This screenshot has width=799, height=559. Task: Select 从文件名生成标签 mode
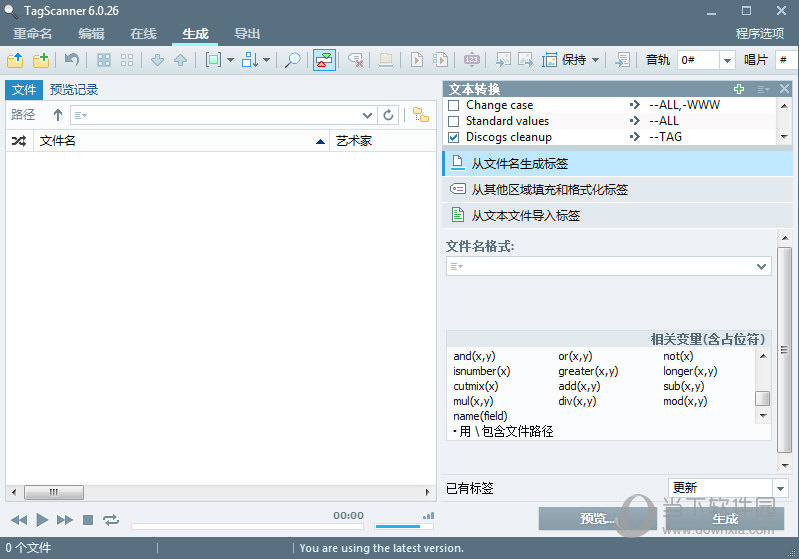coord(617,164)
